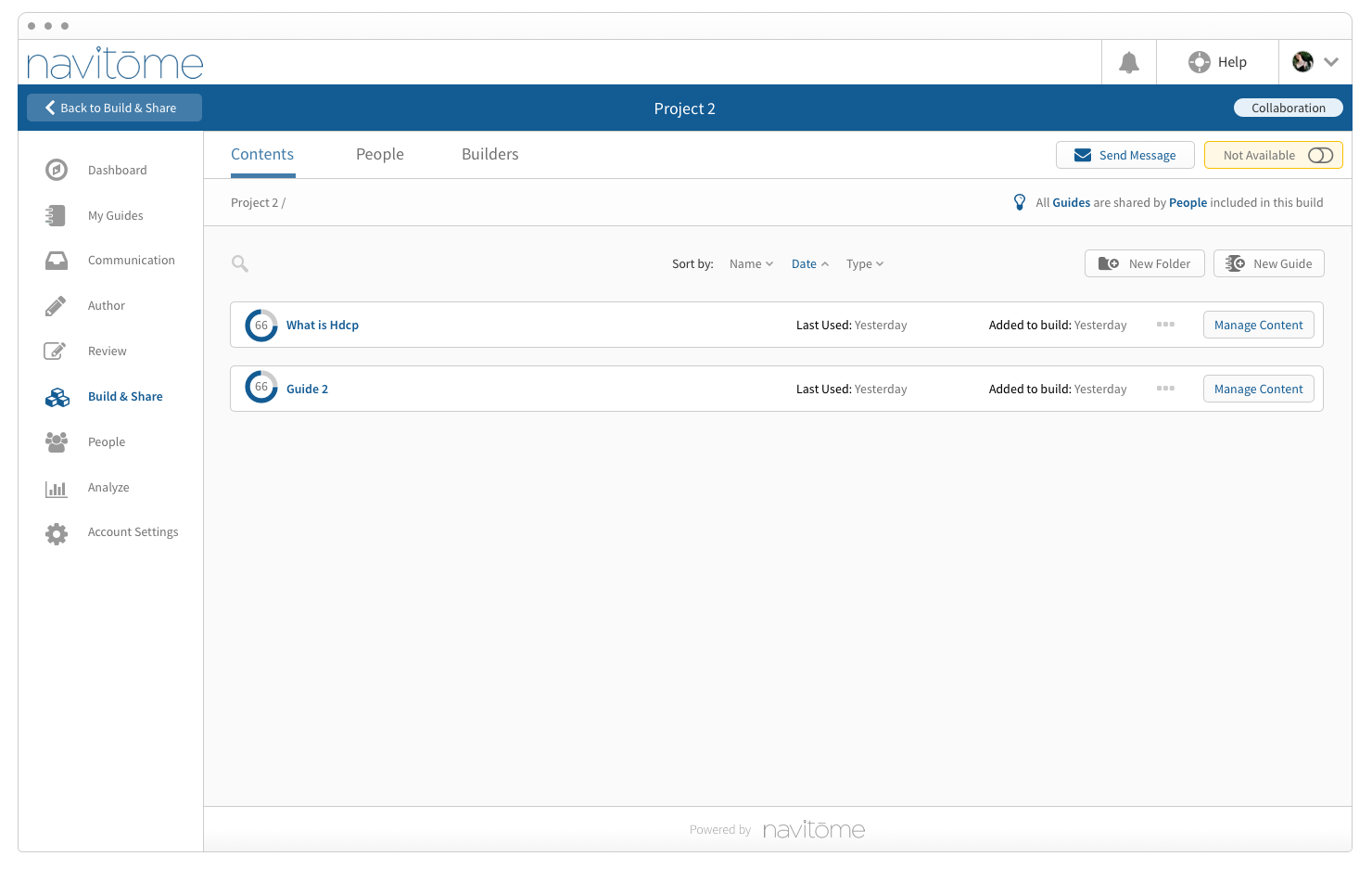The image size is (1372, 869).
Task: Switch to the People tab
Action: [380, 154]
